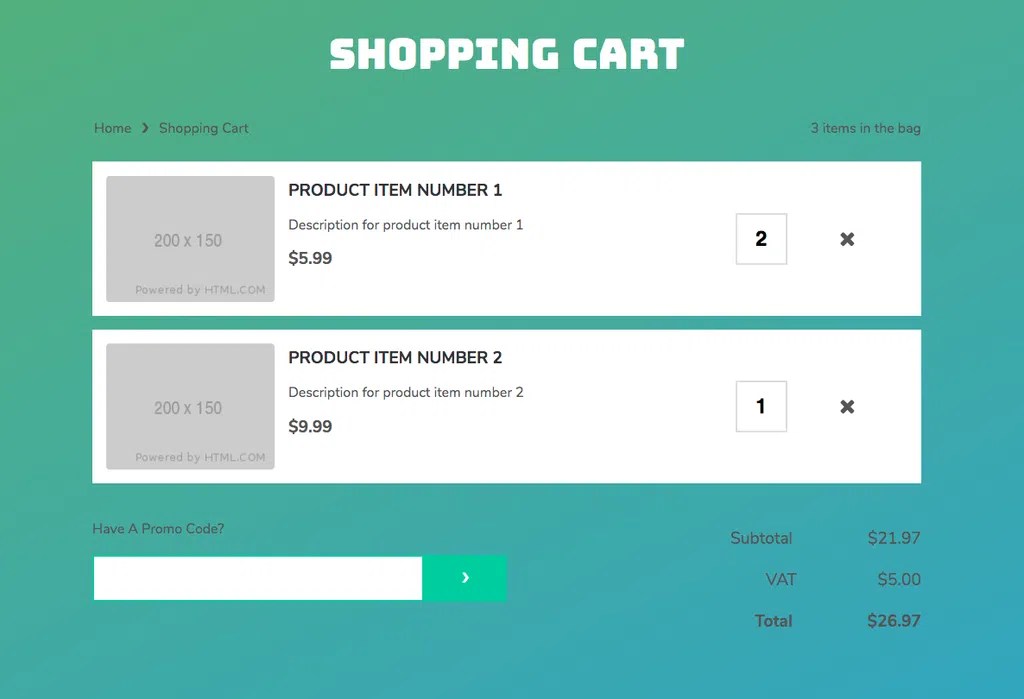
Task: Remove product item number 1 from cart
Action: click(x=847, y=239)
